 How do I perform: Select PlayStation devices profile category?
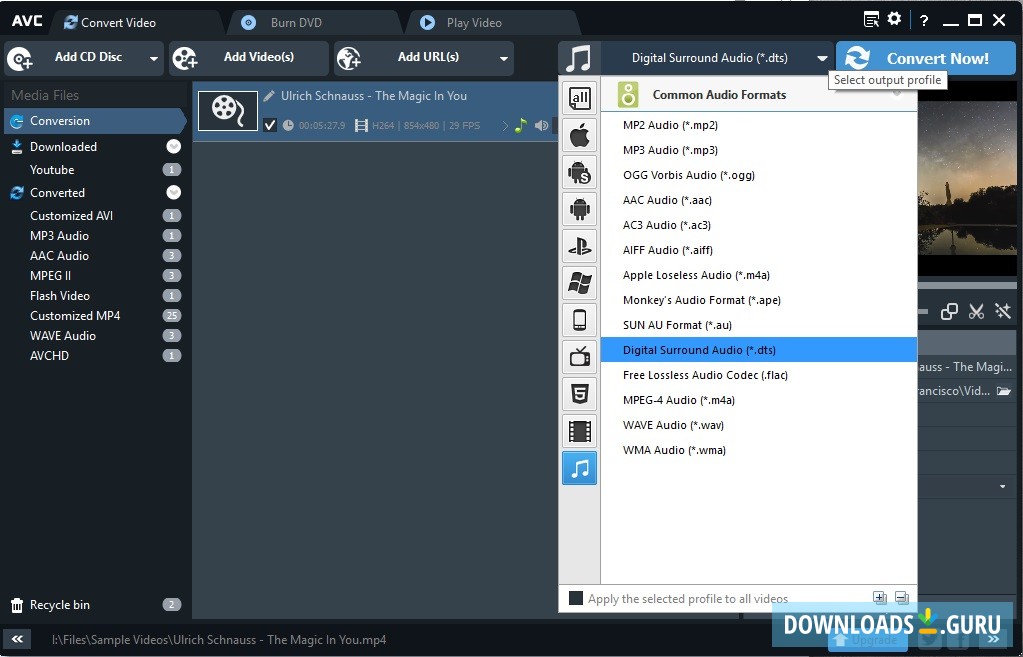[x=579, y=247]
